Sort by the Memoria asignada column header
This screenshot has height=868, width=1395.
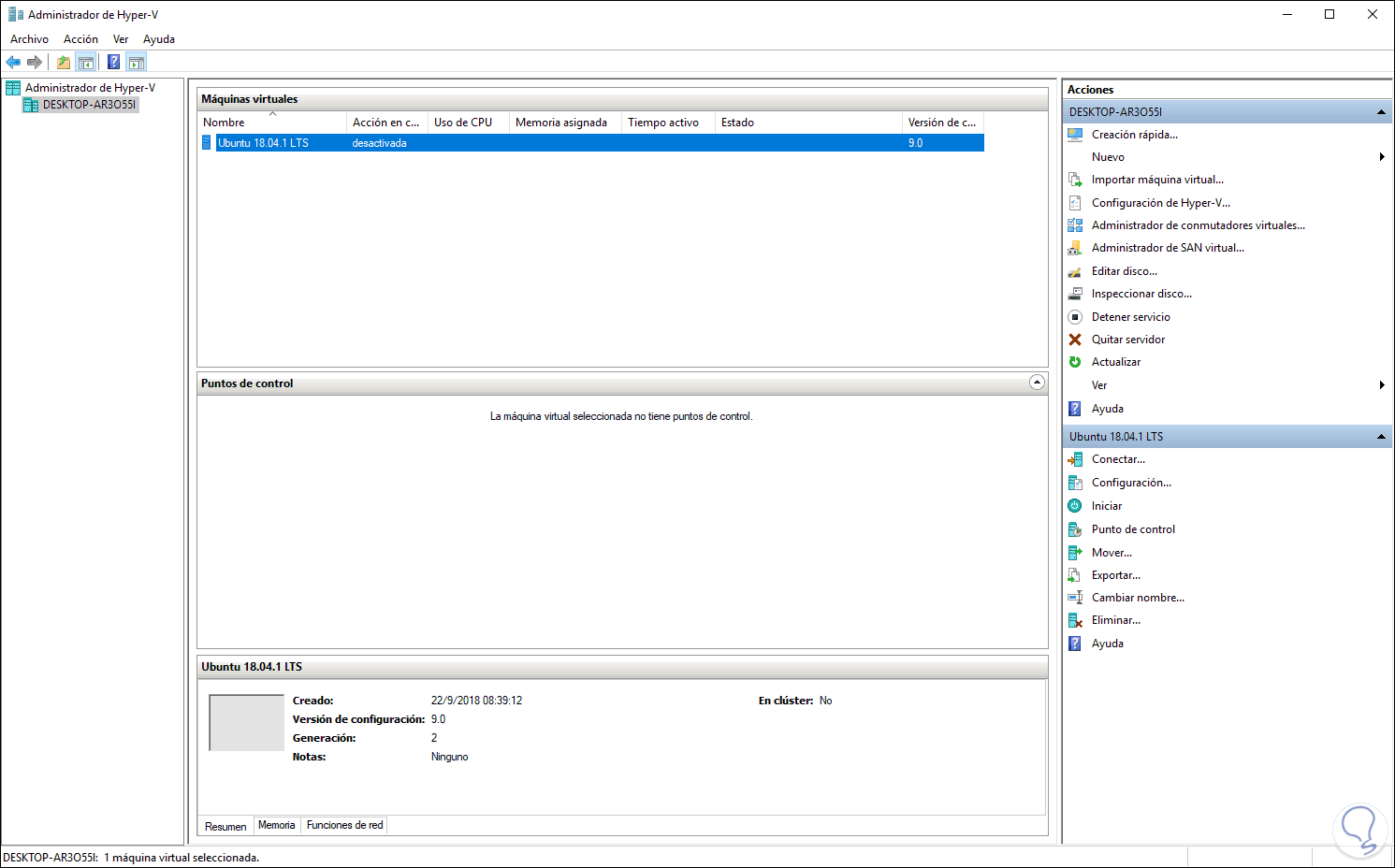pos(565,123)
